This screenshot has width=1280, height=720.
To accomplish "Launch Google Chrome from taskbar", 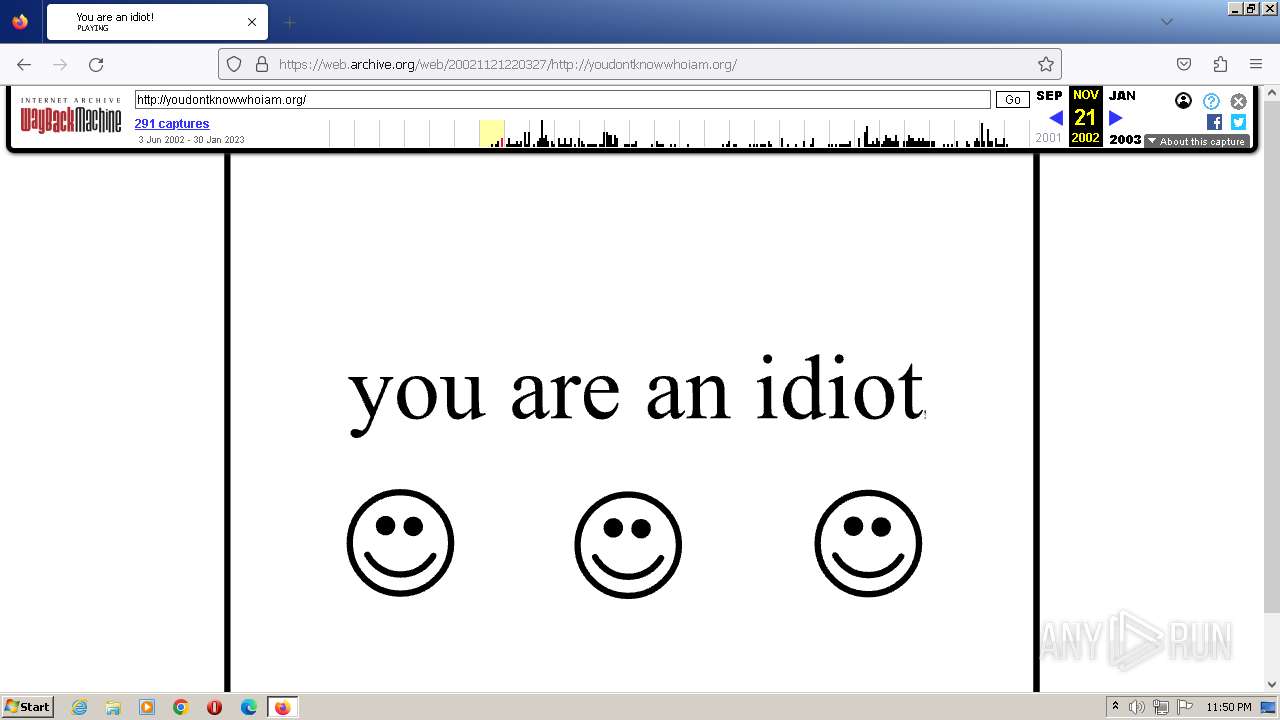I will point(181,707).
